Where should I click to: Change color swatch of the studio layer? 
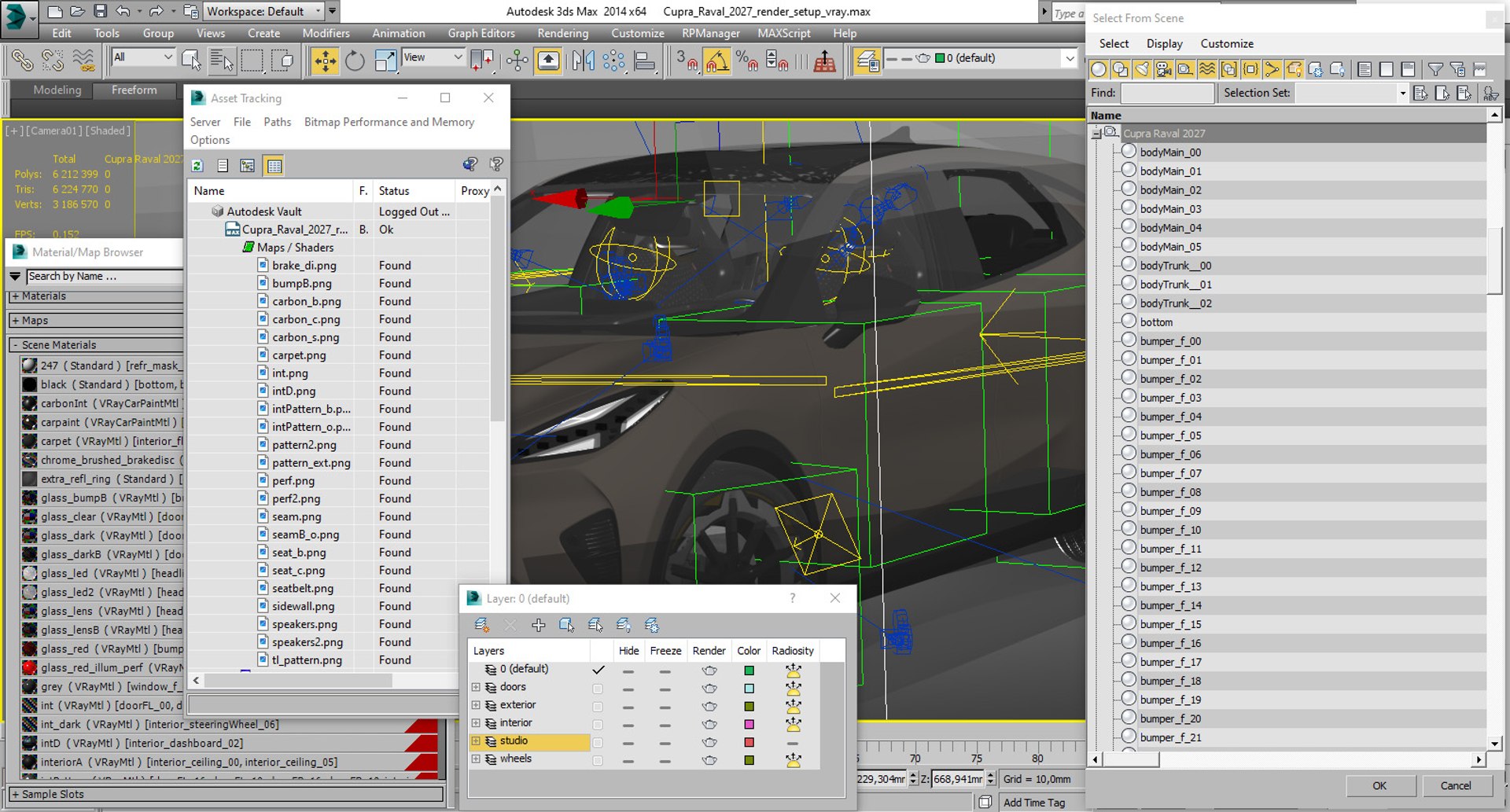point(749,743)
